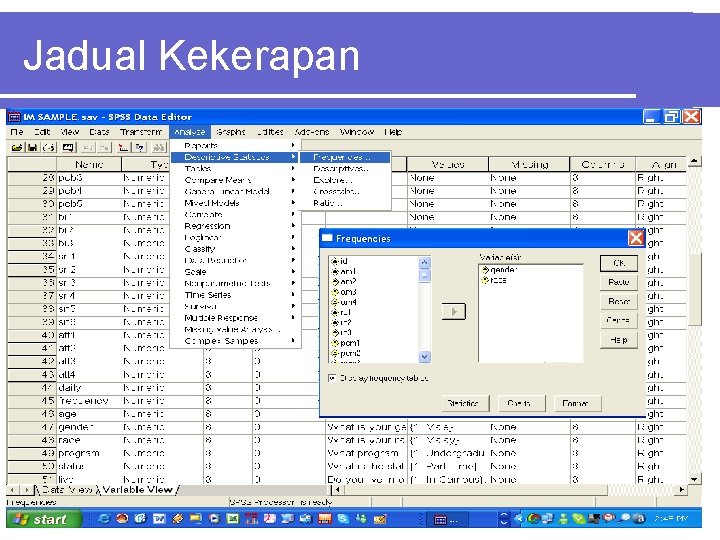This screenshot has height=540, width=720.
Task: Open the Statistics options button
Action: (x=463, y=403)
